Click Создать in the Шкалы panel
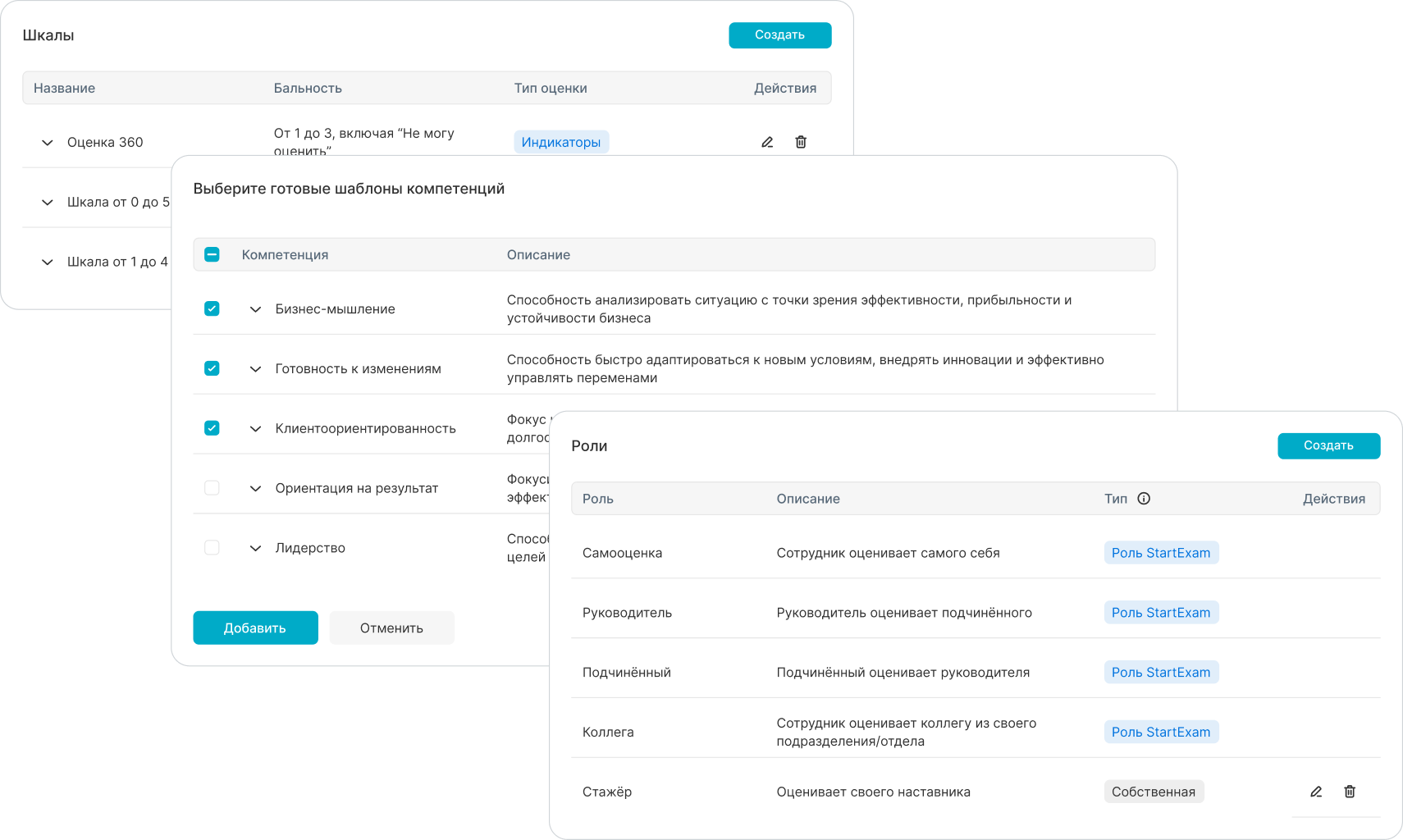 779,35
